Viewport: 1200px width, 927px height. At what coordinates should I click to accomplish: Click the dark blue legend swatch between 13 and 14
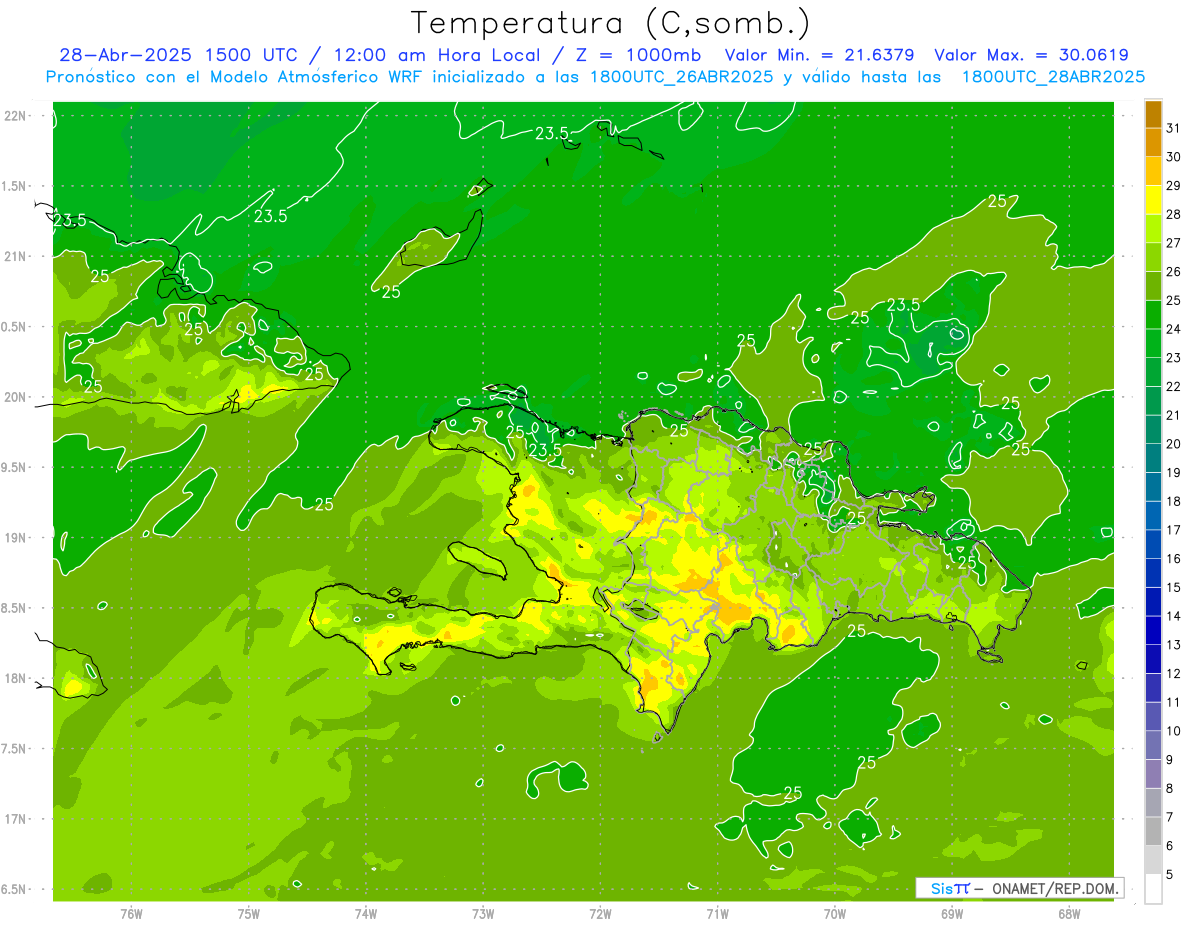1153,630
